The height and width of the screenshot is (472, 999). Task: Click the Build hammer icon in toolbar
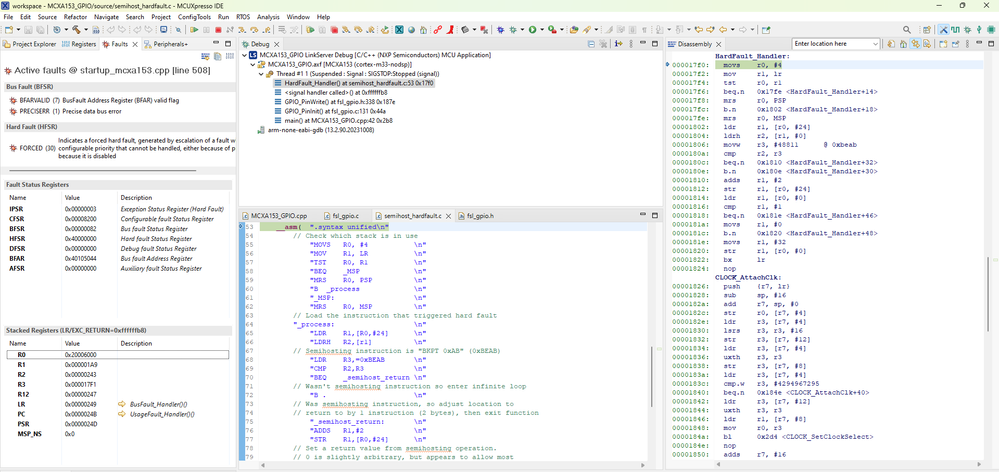coord(76,29)
